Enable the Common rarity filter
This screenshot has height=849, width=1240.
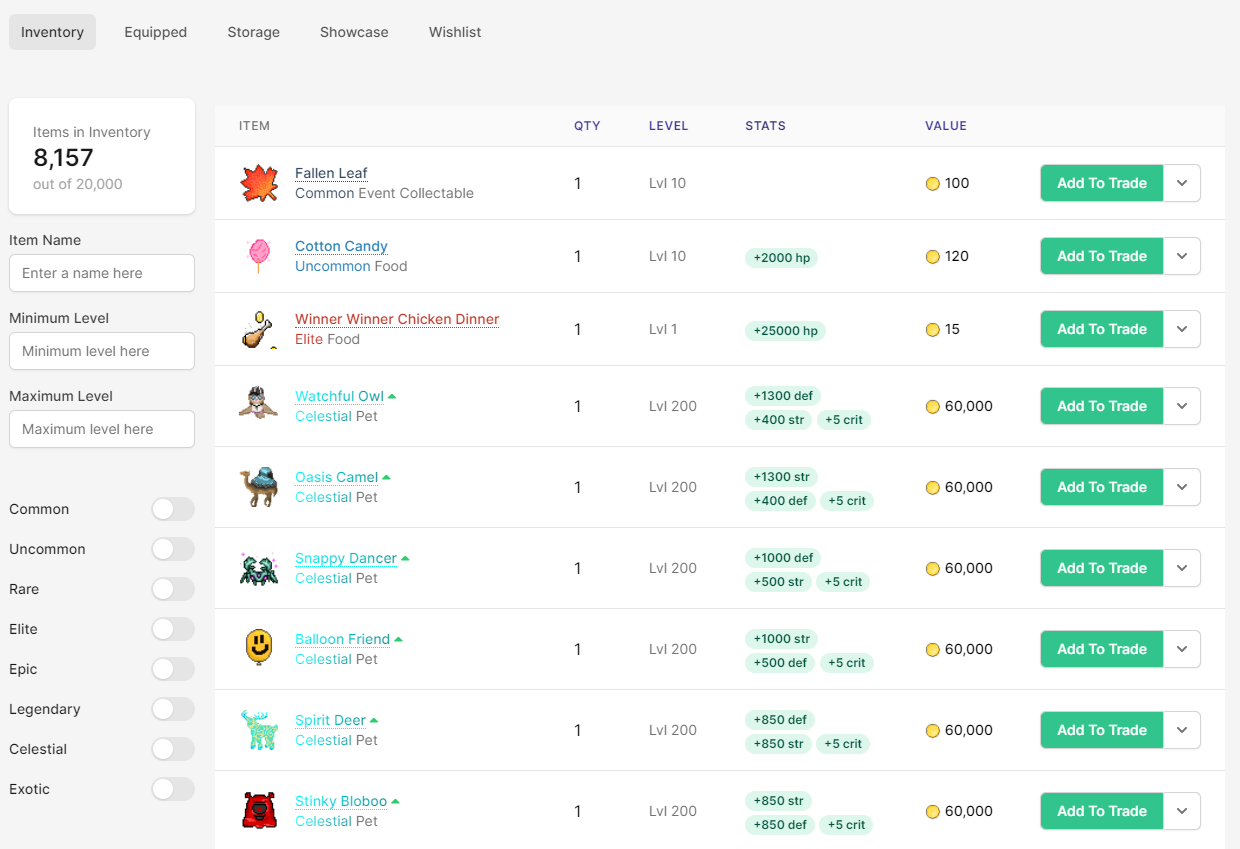173,509
